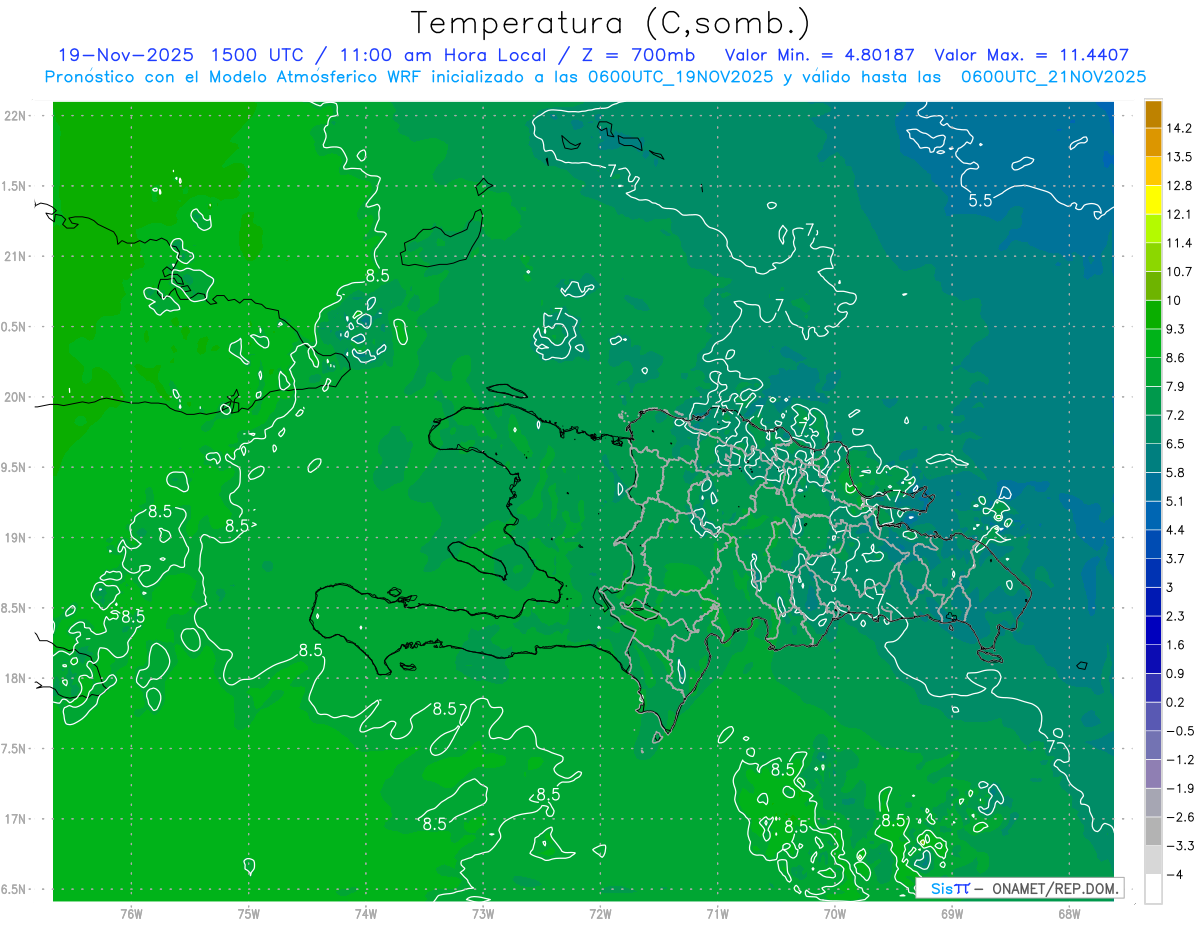
Task: Click the '20N' latitude label
Action: click(x=16, y=397)
